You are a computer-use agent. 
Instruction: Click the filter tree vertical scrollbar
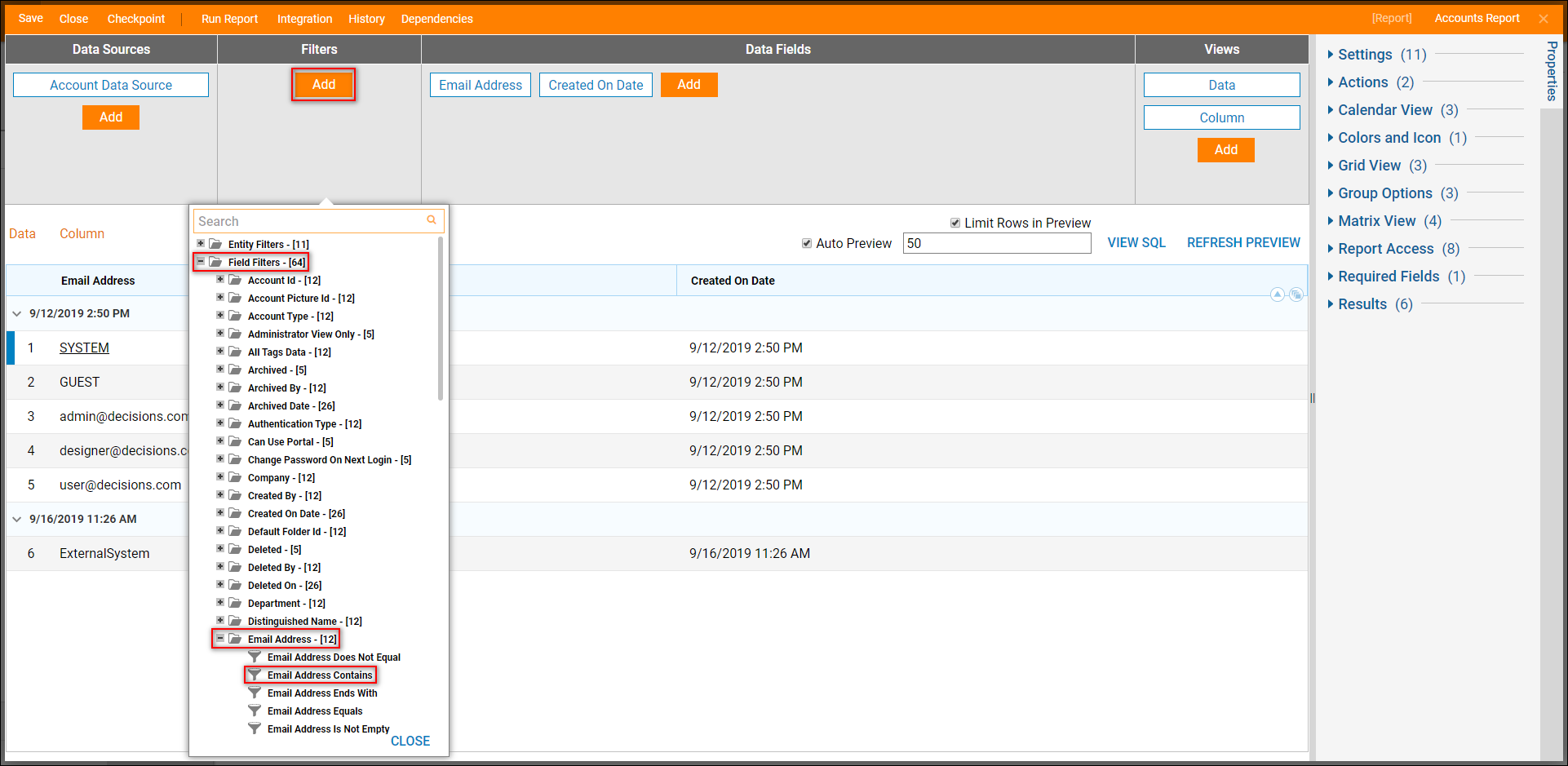tap(441, 318)
